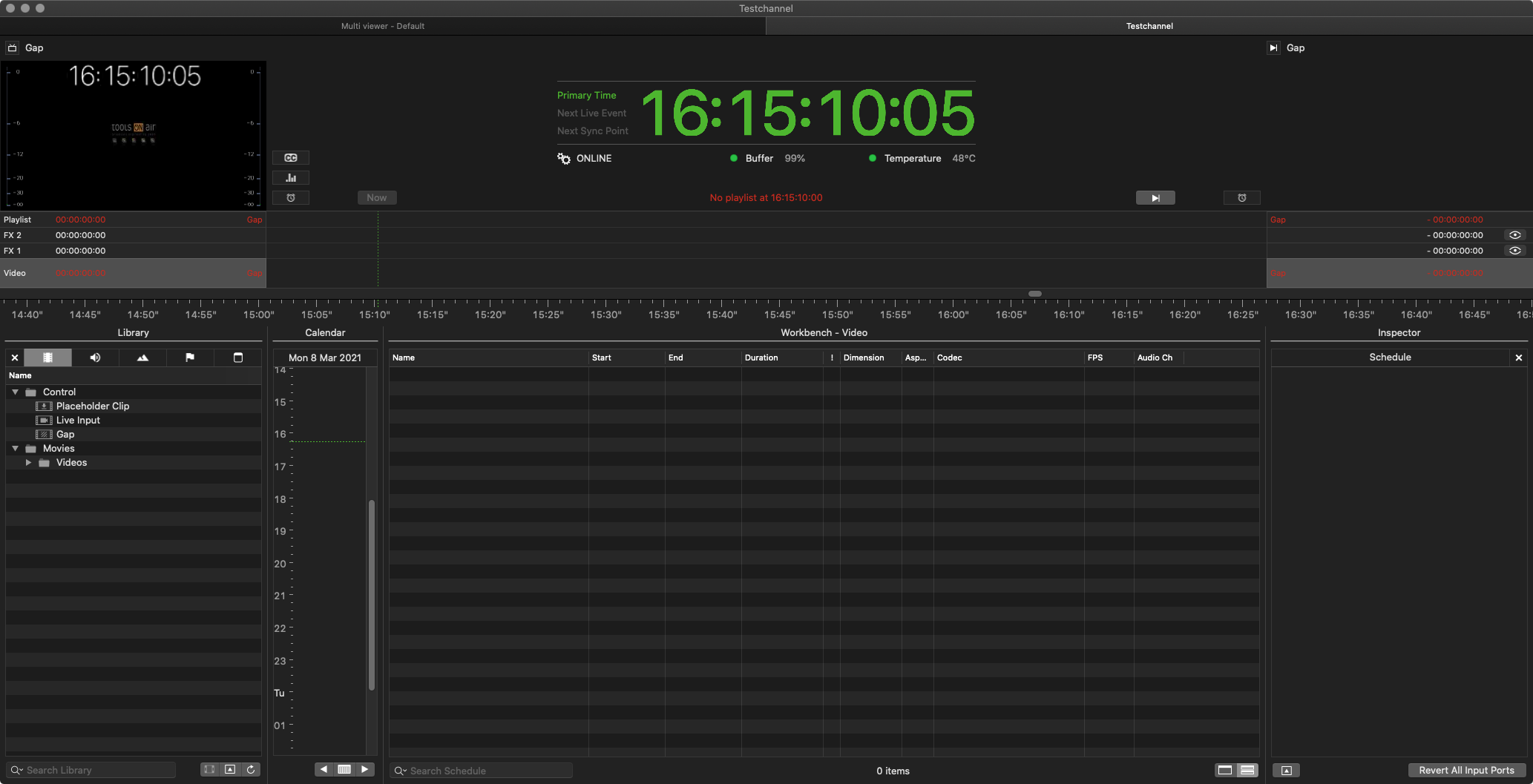This screenshot has height=784, width=1533.
Task: Refresh the library list
Action: (x=251, y=770)
